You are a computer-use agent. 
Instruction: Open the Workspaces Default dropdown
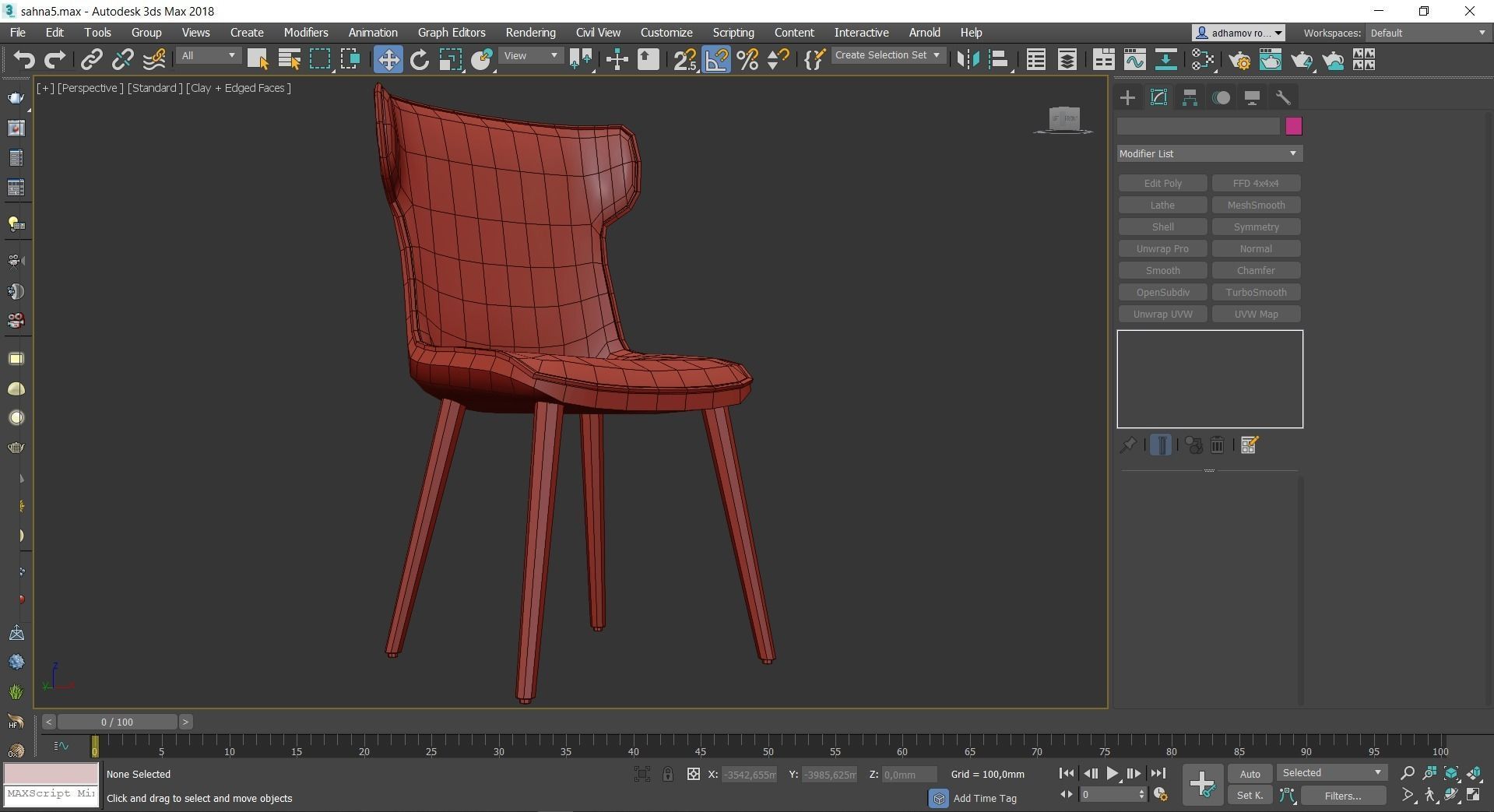(1428, 33)
